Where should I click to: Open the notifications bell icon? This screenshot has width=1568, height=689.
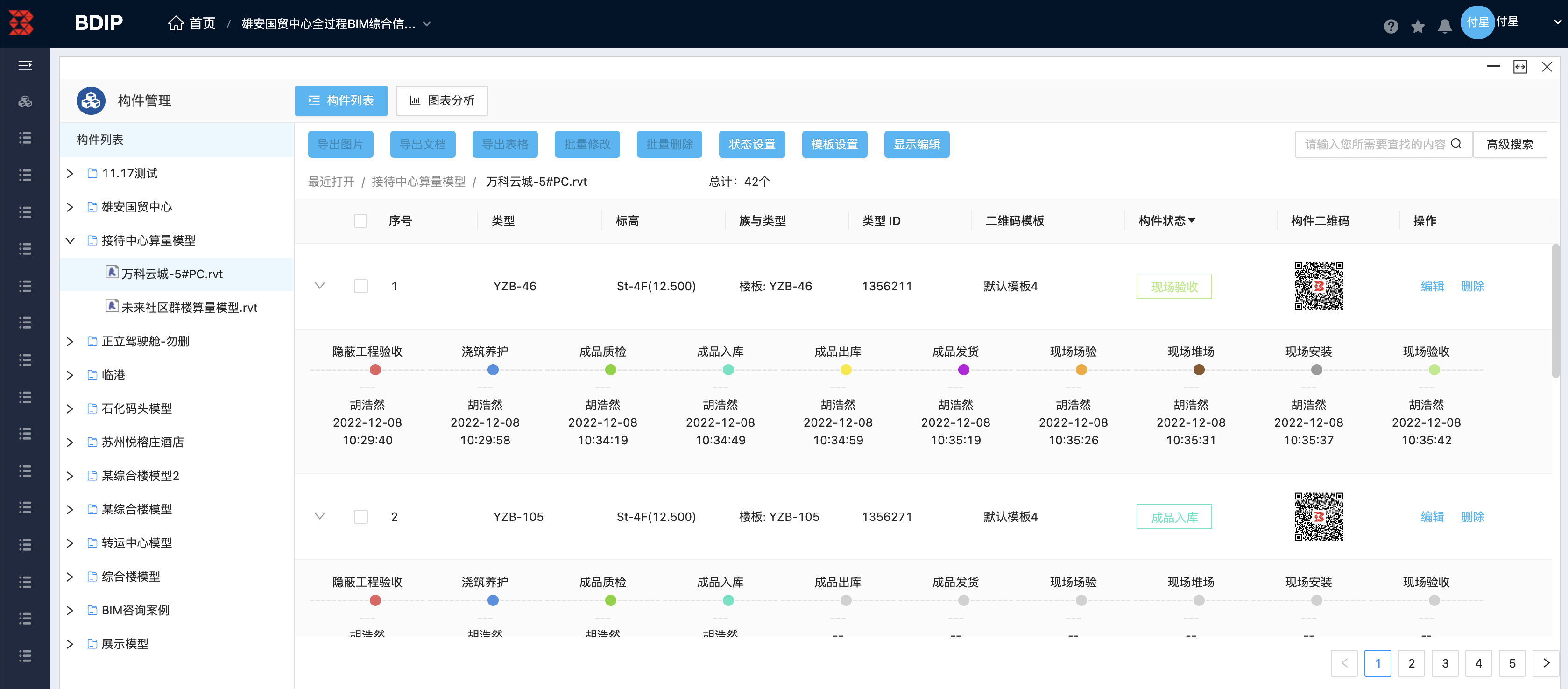coord(1444,26)
